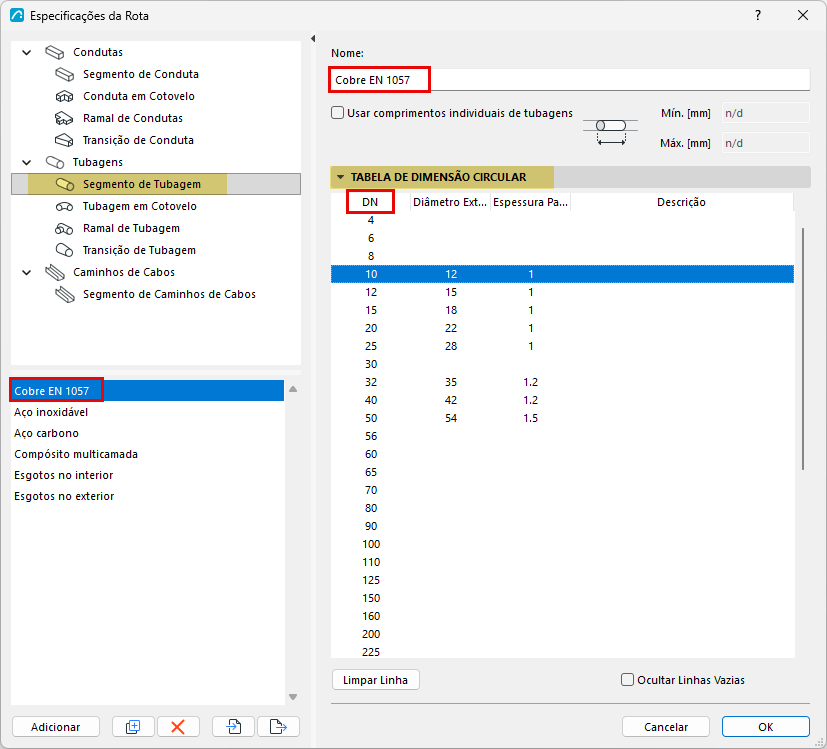Select the DN 50 row in the table

pyautogui.click(x=562, y=418)
